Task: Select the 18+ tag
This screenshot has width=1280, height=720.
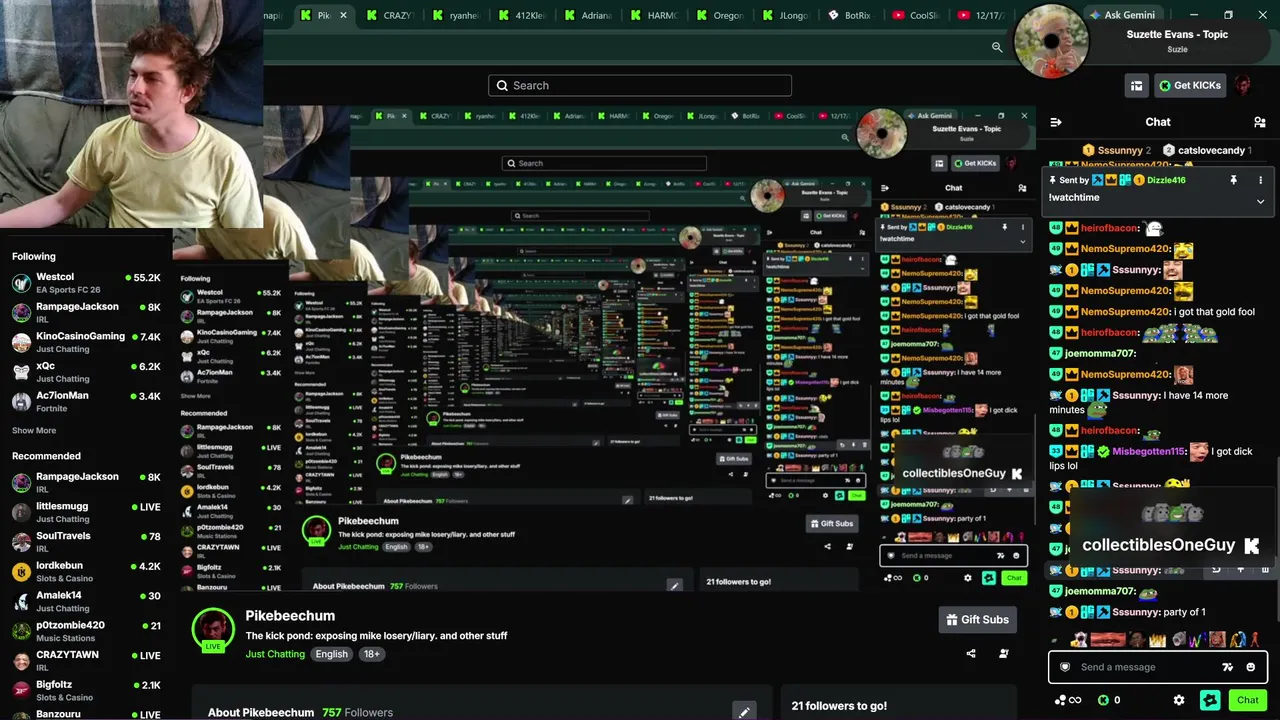Action: pos(371,654)
